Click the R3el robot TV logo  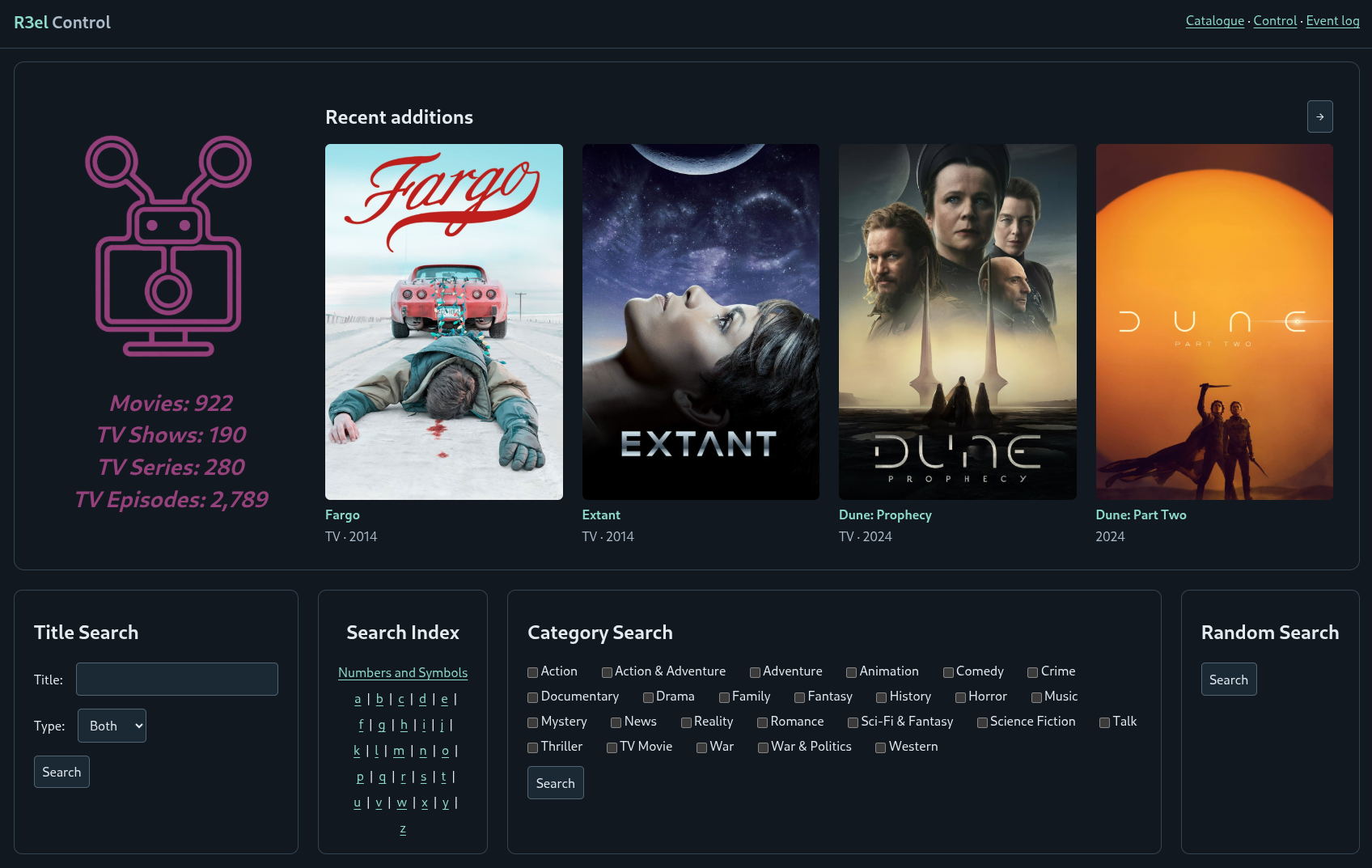(168, 246)
